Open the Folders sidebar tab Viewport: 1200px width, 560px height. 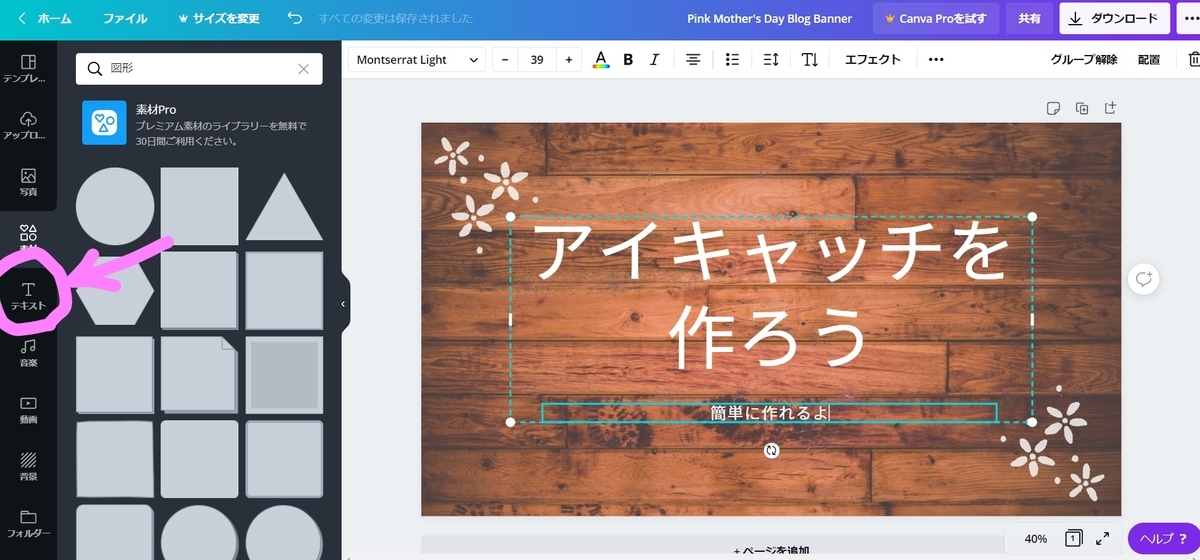tap(28, 524)
